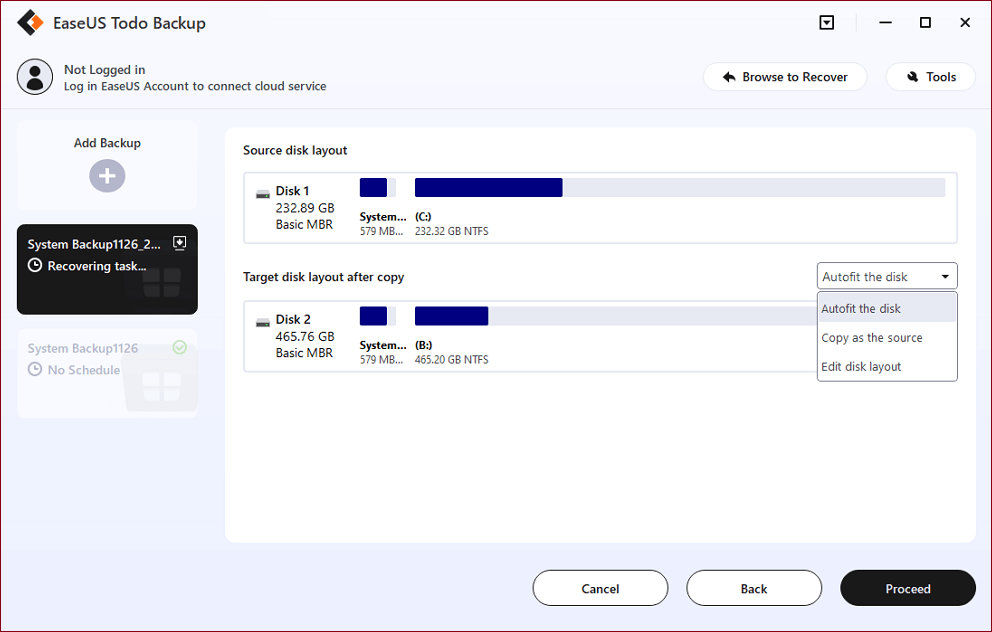Open Browse to Recover
The width and height of the screenshot is (992, 632).
[x=784, y=77]
